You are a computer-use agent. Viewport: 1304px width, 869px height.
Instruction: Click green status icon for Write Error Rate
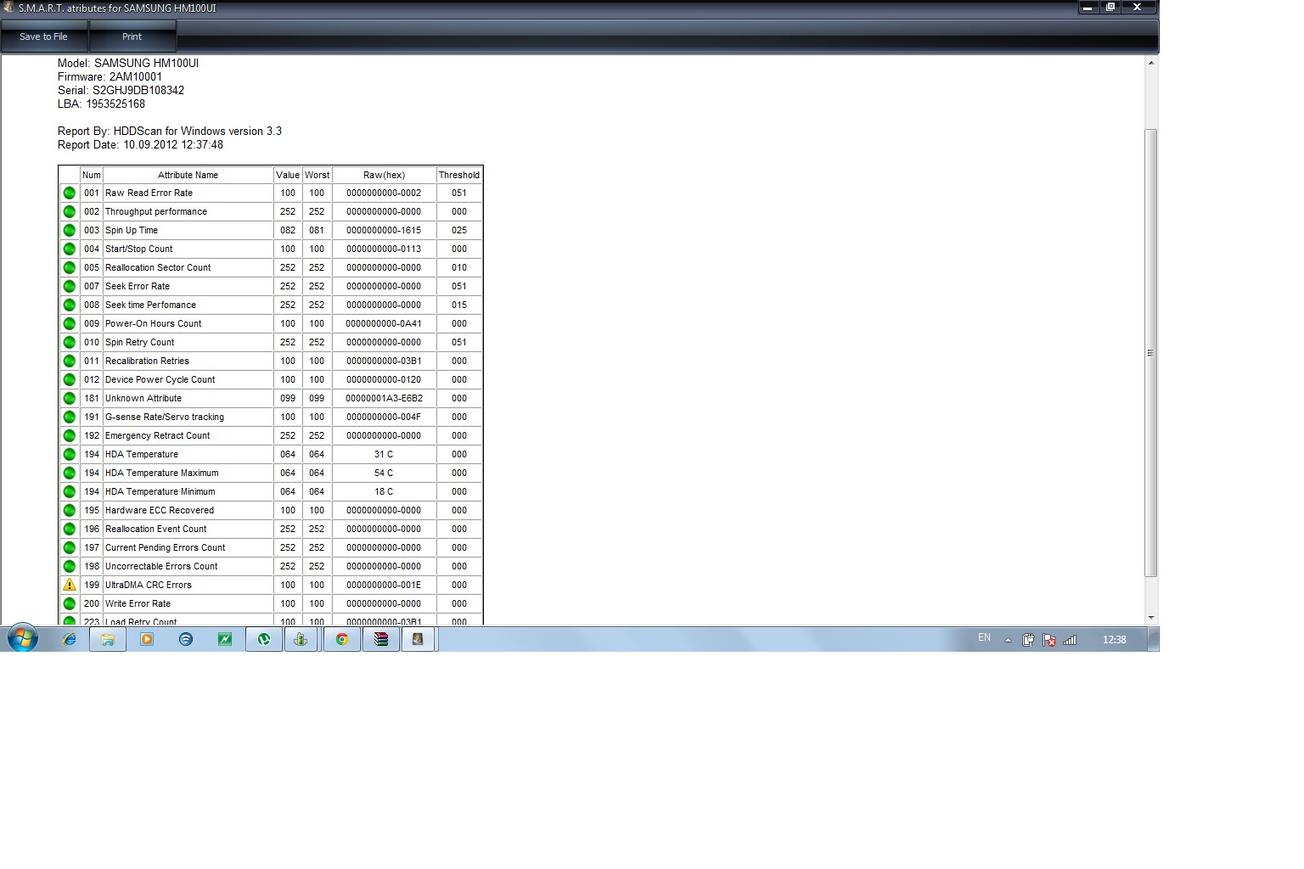[x=69, y=604]
